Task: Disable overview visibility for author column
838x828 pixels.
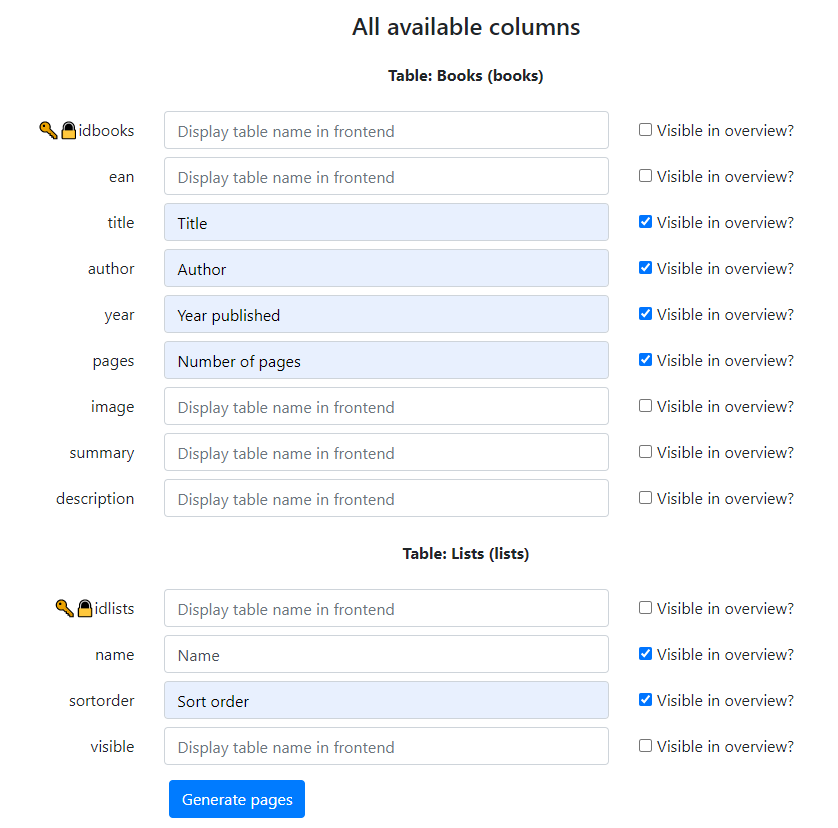Action: pyautogui.click(x=645, y=268)
